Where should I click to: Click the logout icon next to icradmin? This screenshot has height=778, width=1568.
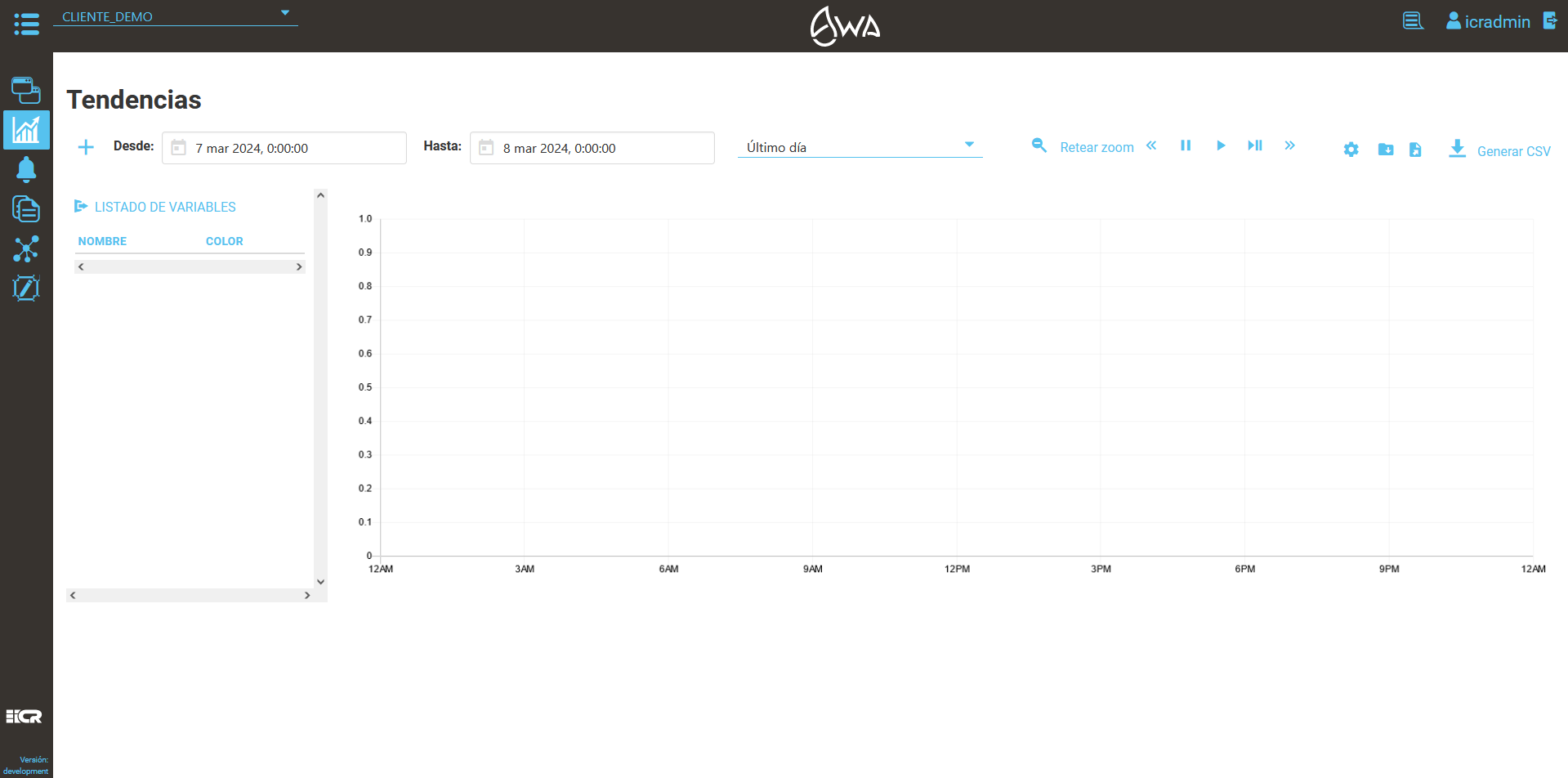[1549, 21]
